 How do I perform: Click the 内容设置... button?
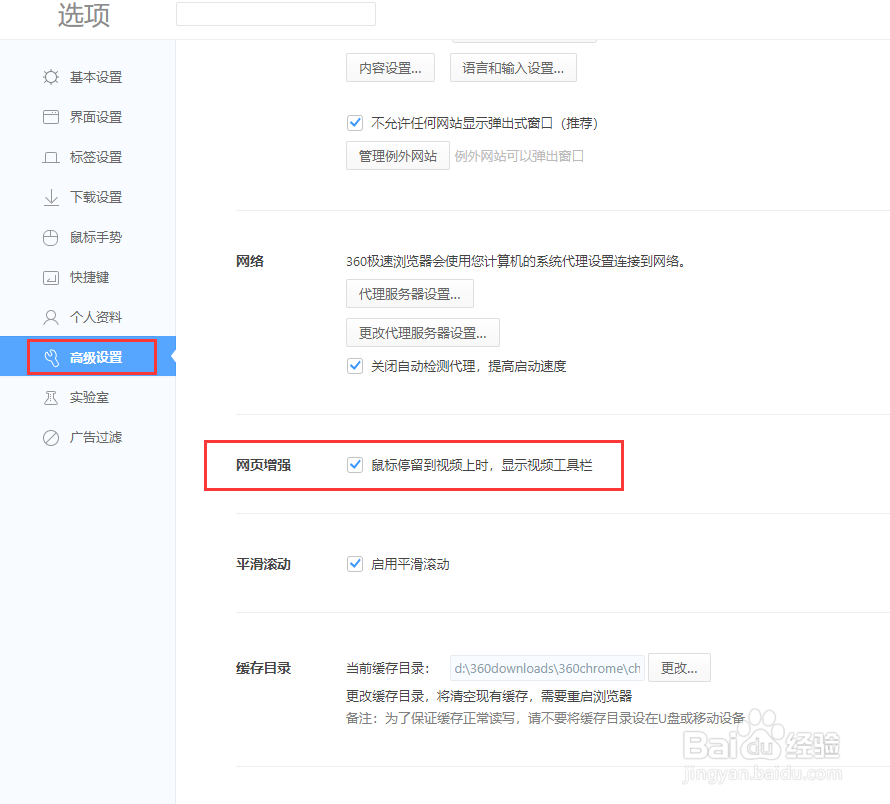tap(391, 68)
